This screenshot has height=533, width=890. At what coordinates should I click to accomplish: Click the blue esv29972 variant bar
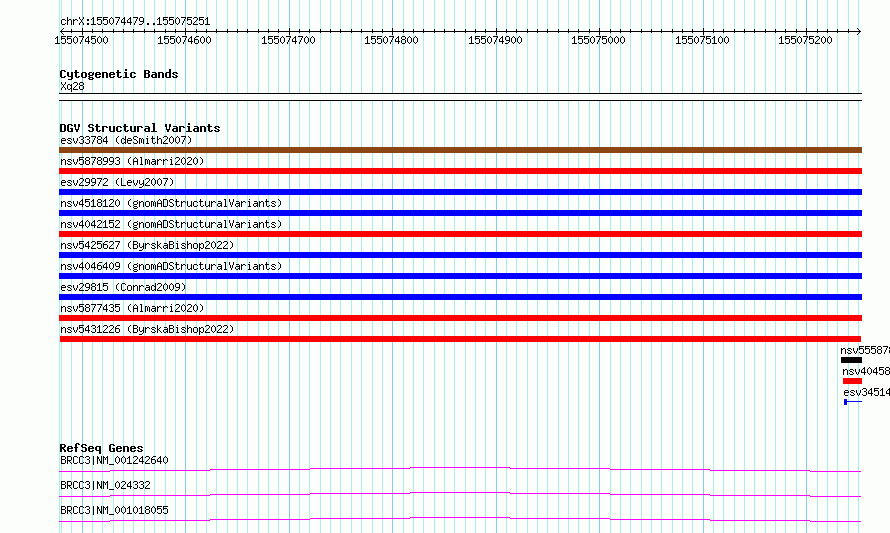tap(460, 192)
